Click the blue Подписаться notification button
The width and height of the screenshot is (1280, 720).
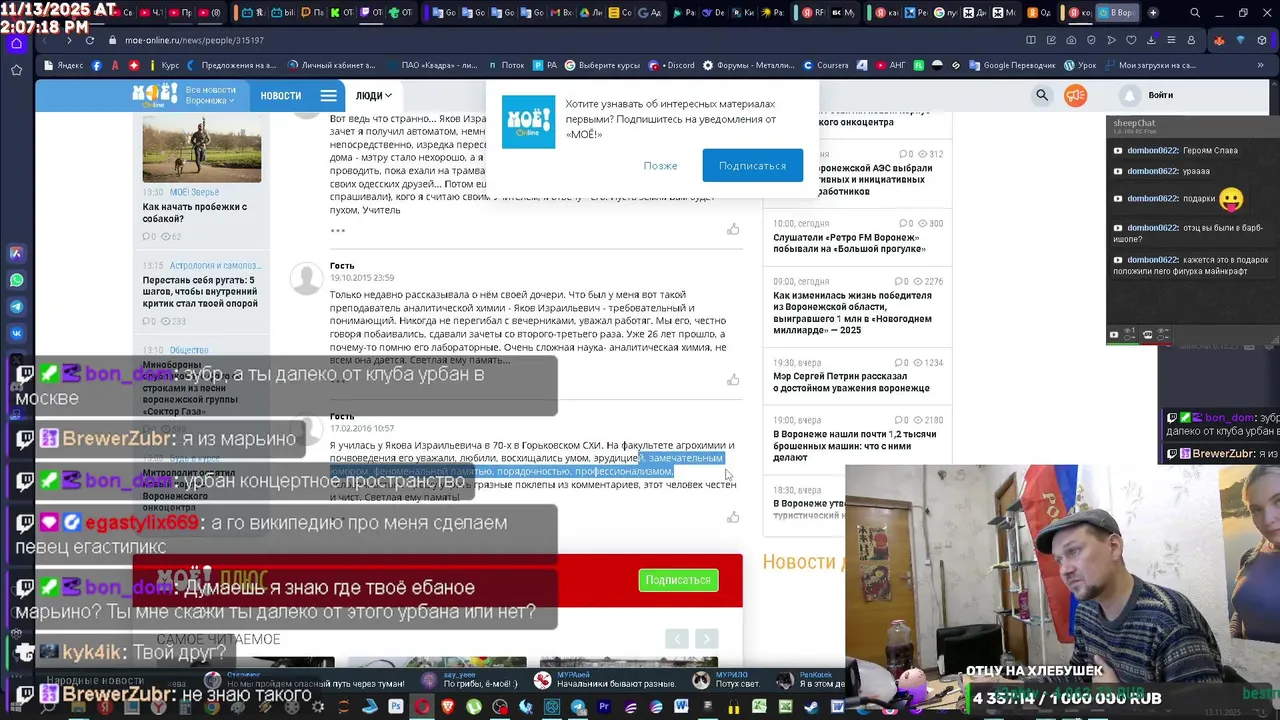752,165
